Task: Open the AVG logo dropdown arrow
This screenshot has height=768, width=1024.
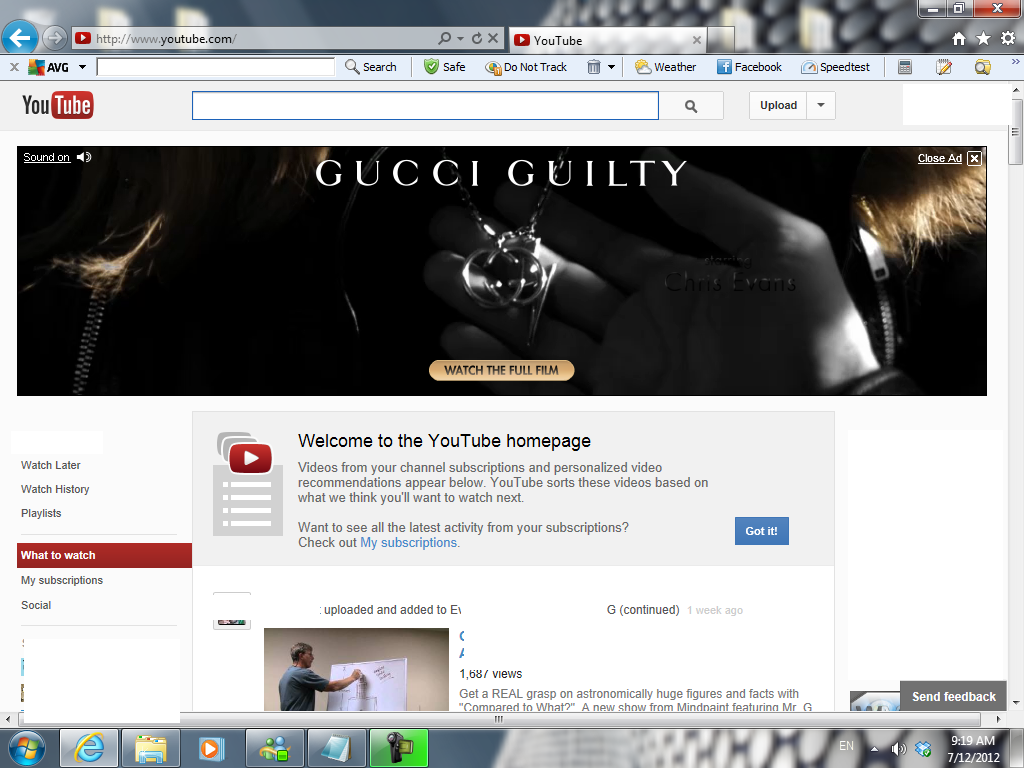Action: 82,67
